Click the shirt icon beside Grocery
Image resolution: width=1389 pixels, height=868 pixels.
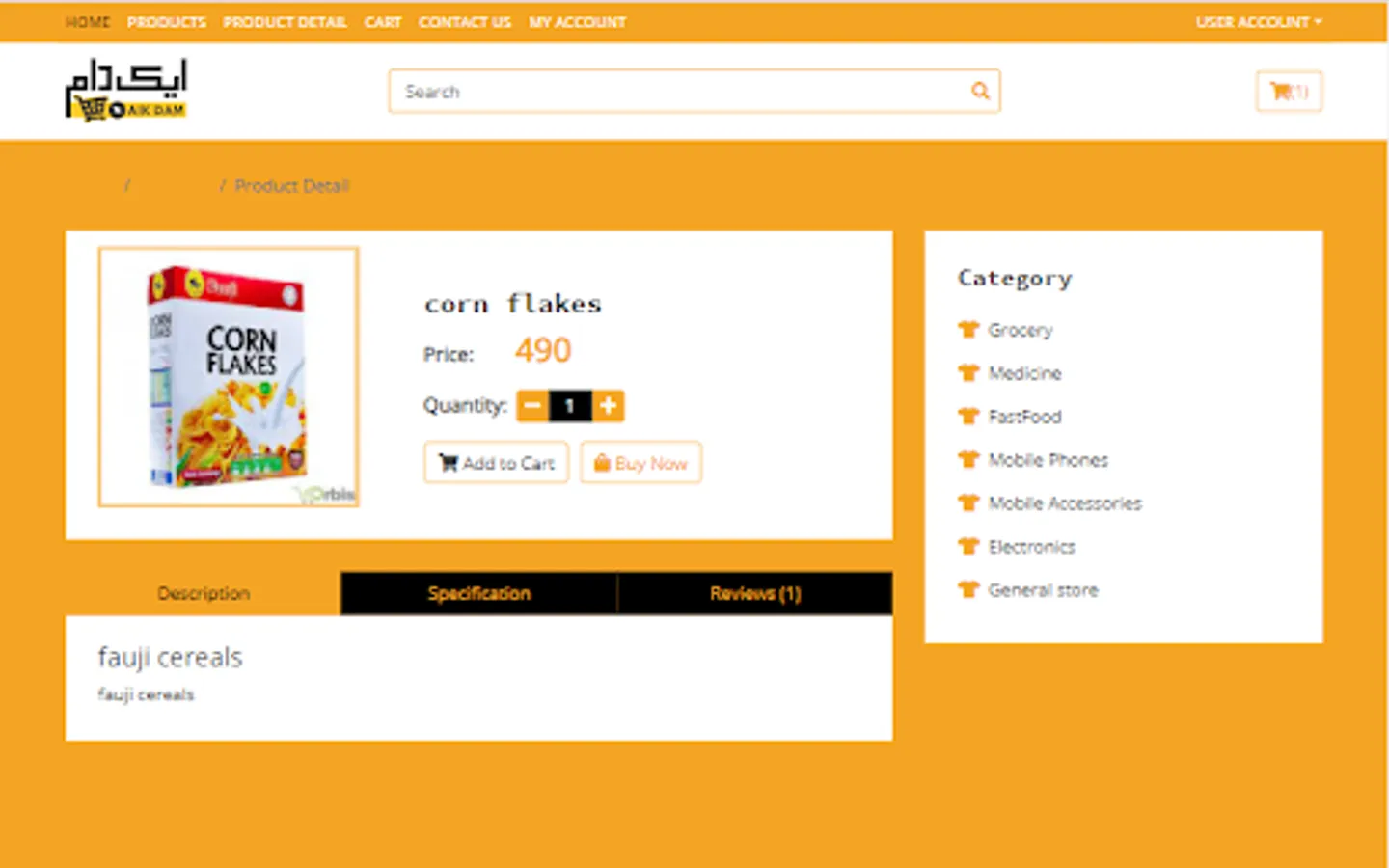tap(968, 329)
